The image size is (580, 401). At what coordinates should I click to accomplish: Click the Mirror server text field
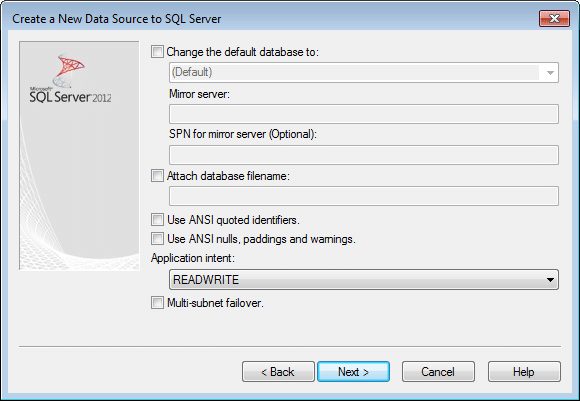pos(364,114)
